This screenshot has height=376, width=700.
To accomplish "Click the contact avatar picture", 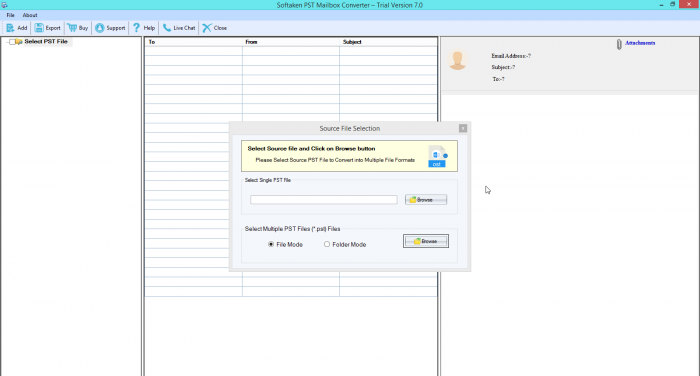I will coord(457,60).
